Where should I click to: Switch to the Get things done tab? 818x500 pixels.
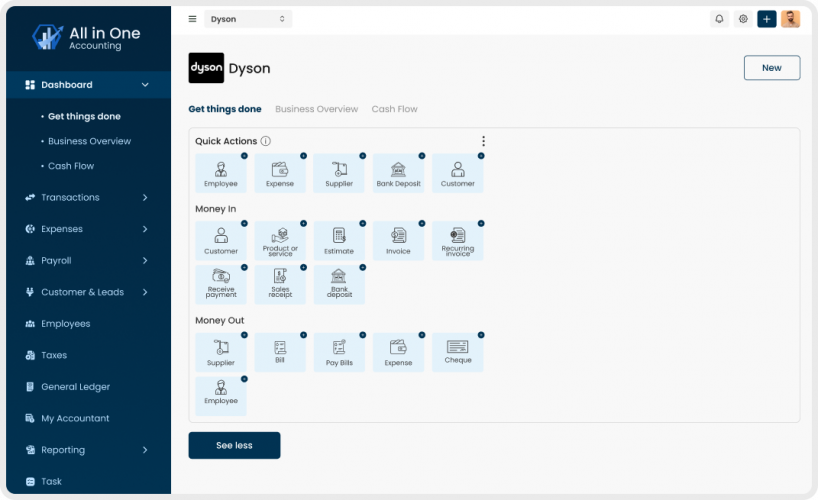click(225, 109)
